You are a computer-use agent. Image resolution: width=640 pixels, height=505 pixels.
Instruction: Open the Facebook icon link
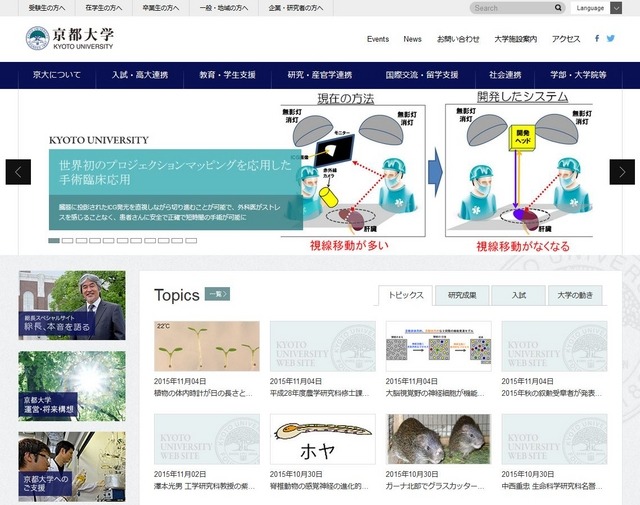(597, 38)
